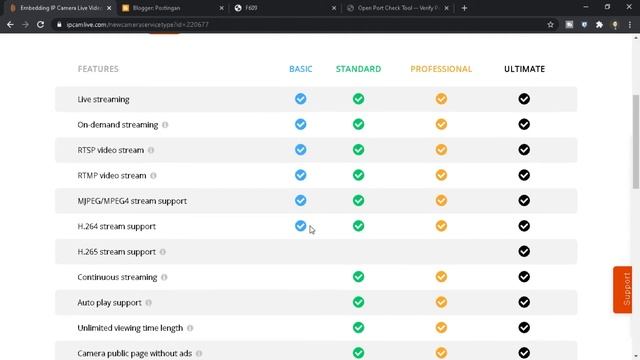This screenshot has height=360, width=640.
Task: Click the browser back arrow
Action: [10, 24]
